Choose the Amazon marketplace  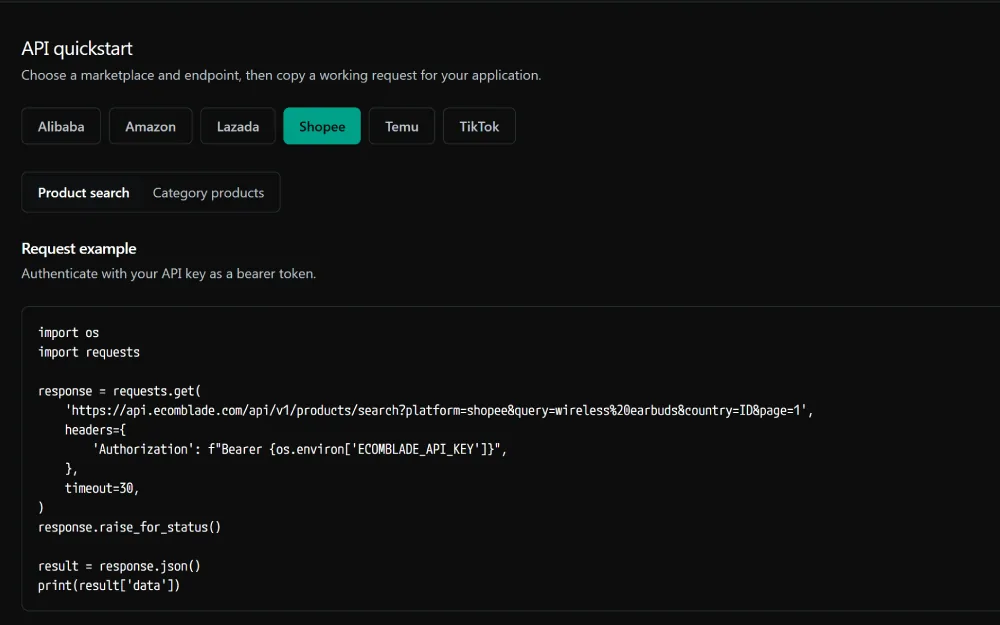151,126
